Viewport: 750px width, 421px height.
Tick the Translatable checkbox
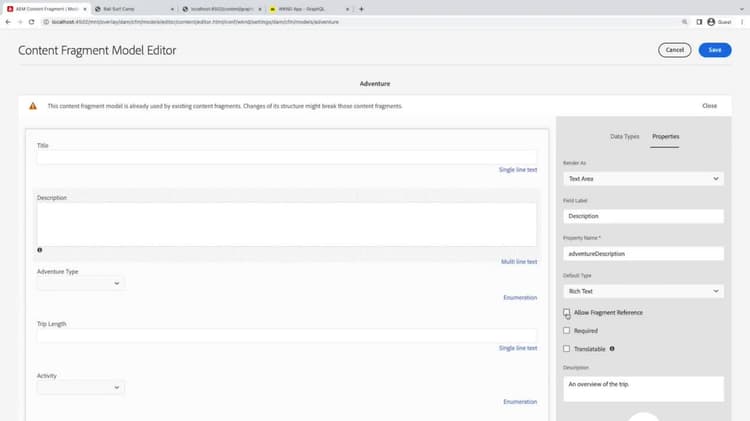click(x=566, y=349)
